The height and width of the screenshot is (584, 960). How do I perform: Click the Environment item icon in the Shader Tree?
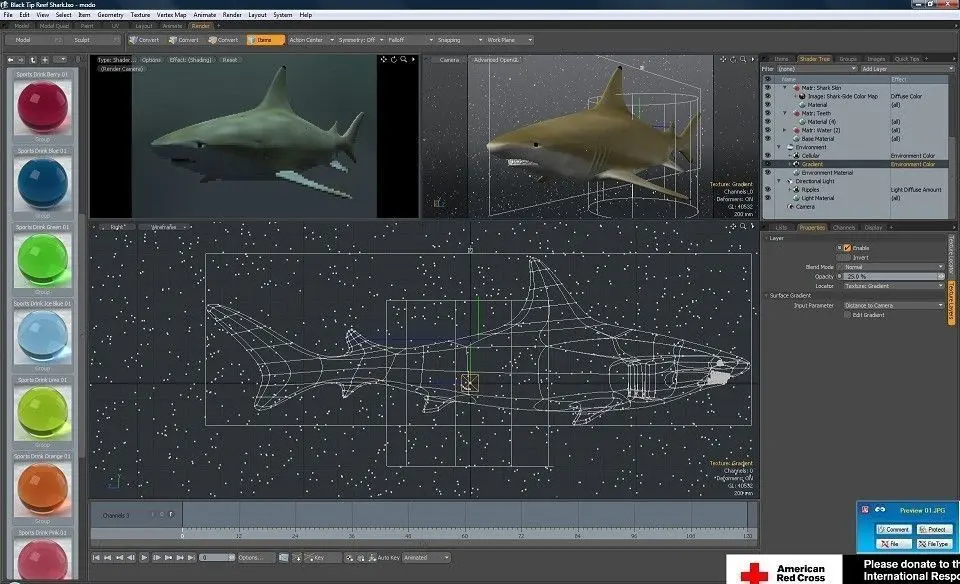click(x=790, y=147)
